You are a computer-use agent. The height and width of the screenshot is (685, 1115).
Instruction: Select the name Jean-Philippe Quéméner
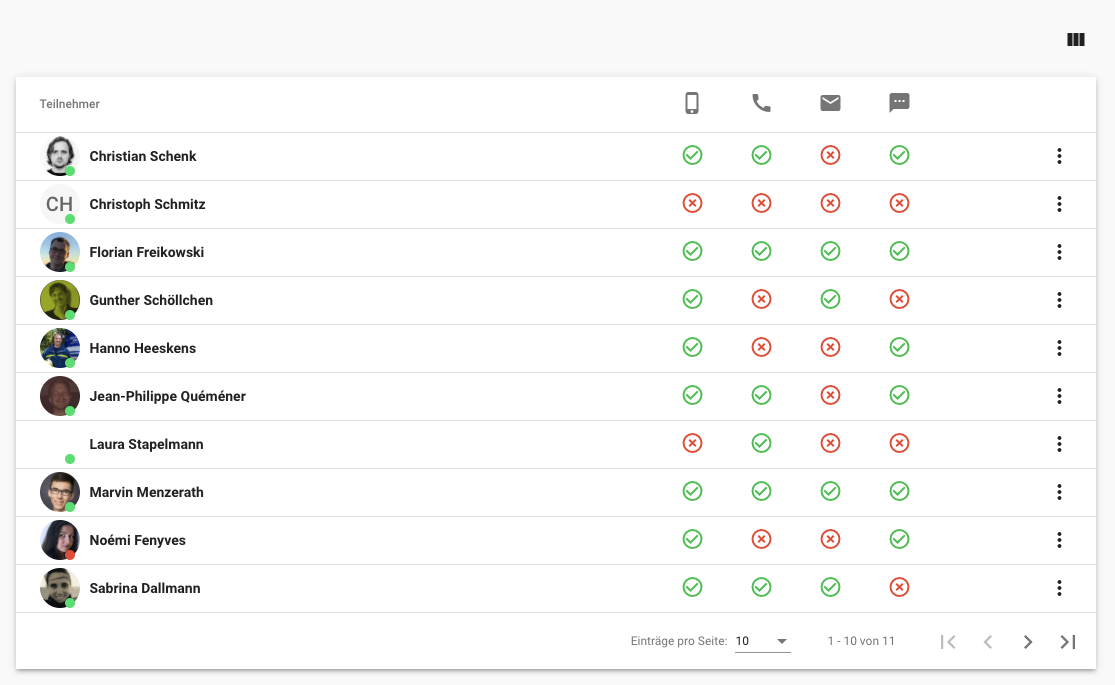pyautogui.click(x=167, y=396)
